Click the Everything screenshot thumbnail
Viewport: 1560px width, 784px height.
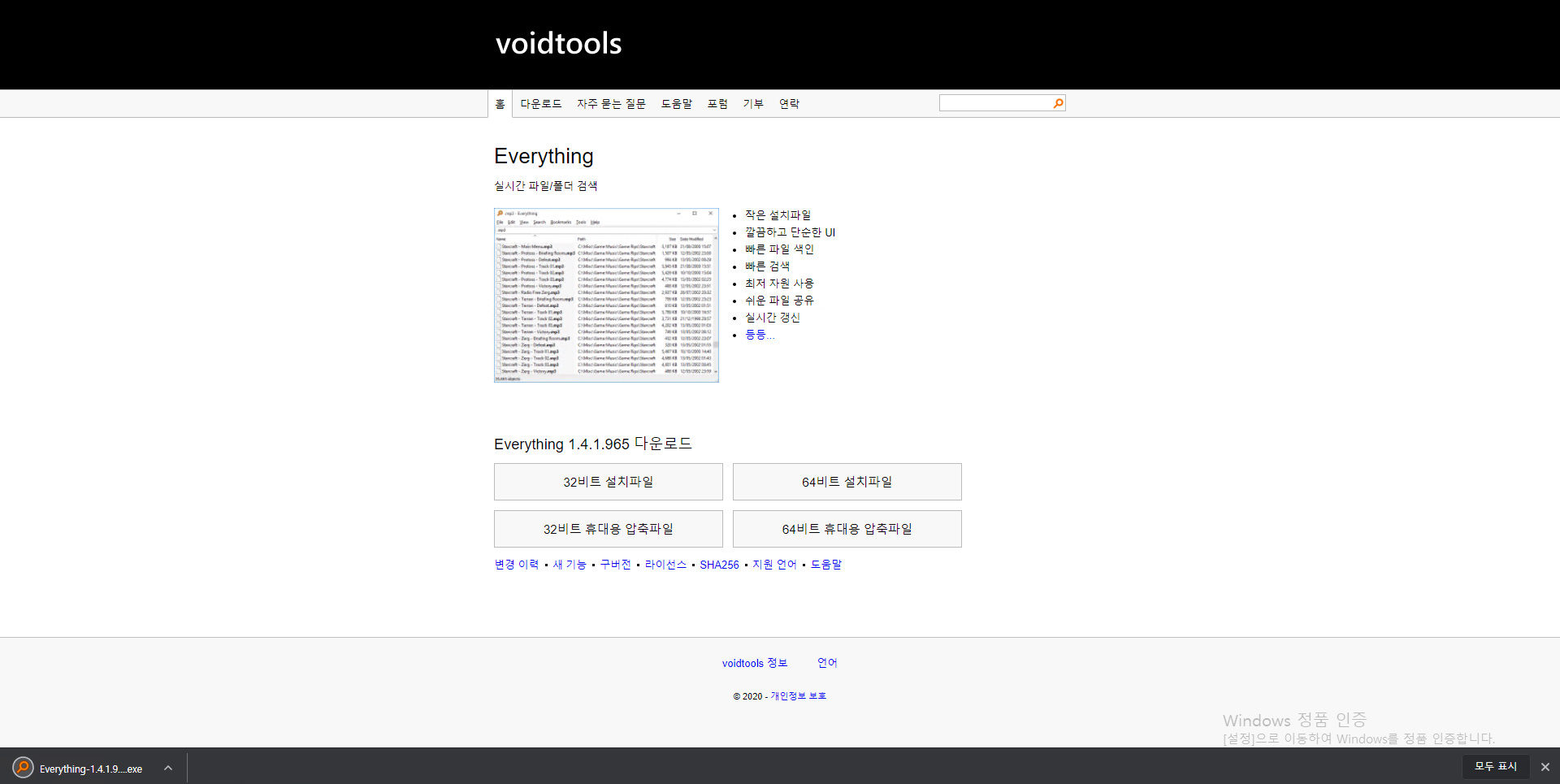click(606, 295)
